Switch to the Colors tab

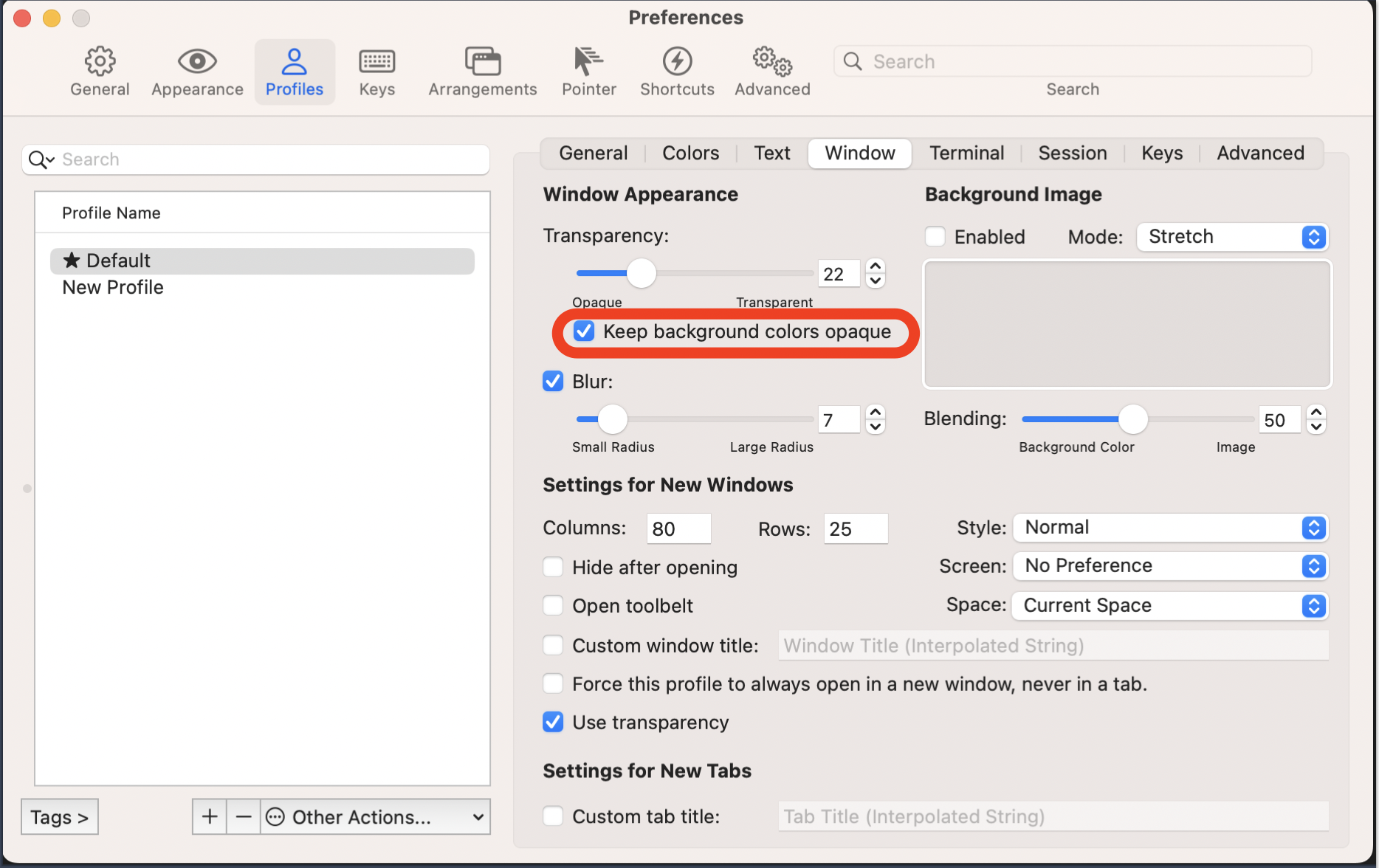pos(689,153)
